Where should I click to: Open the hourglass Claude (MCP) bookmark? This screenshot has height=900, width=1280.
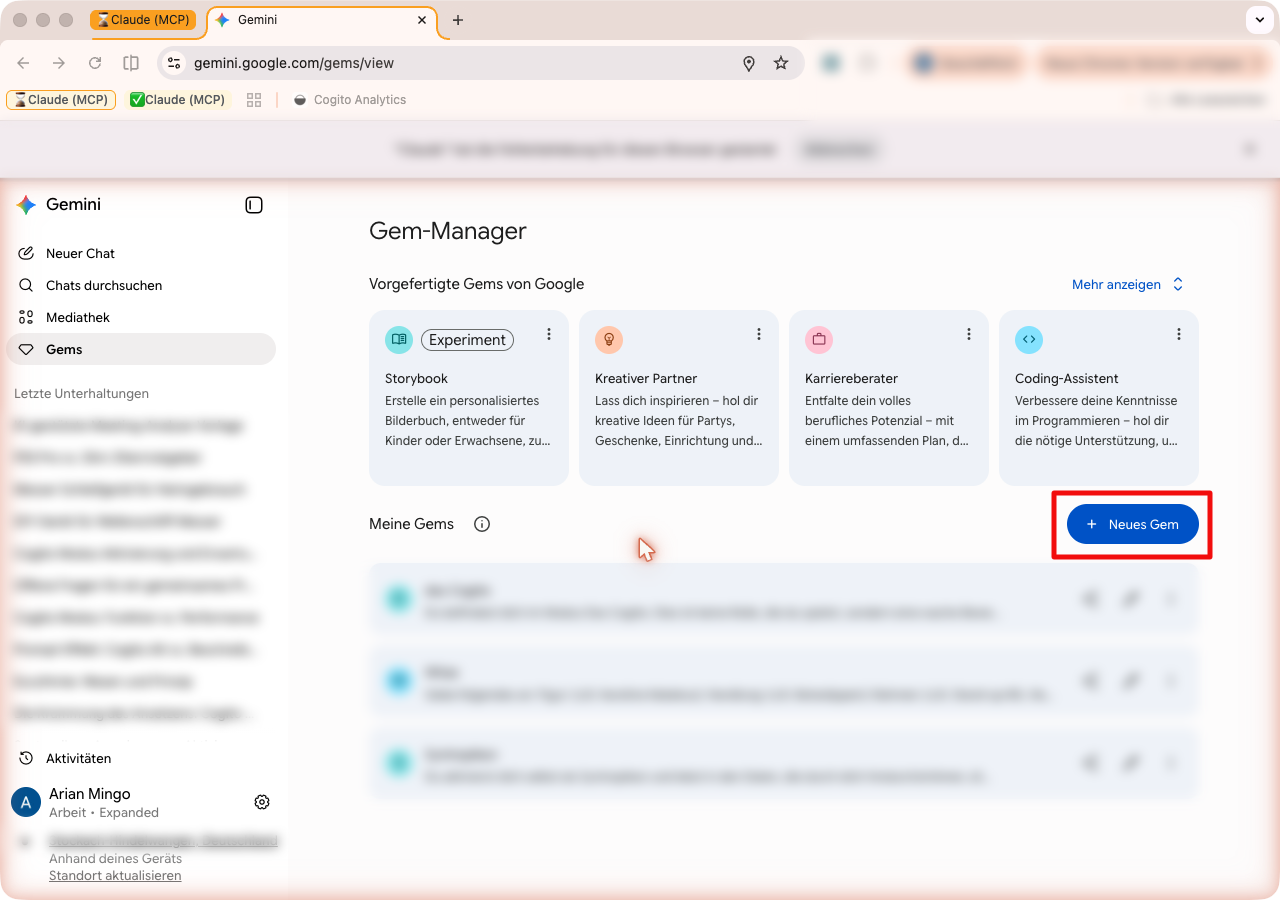pyautogui.click(x=61, y=100)
